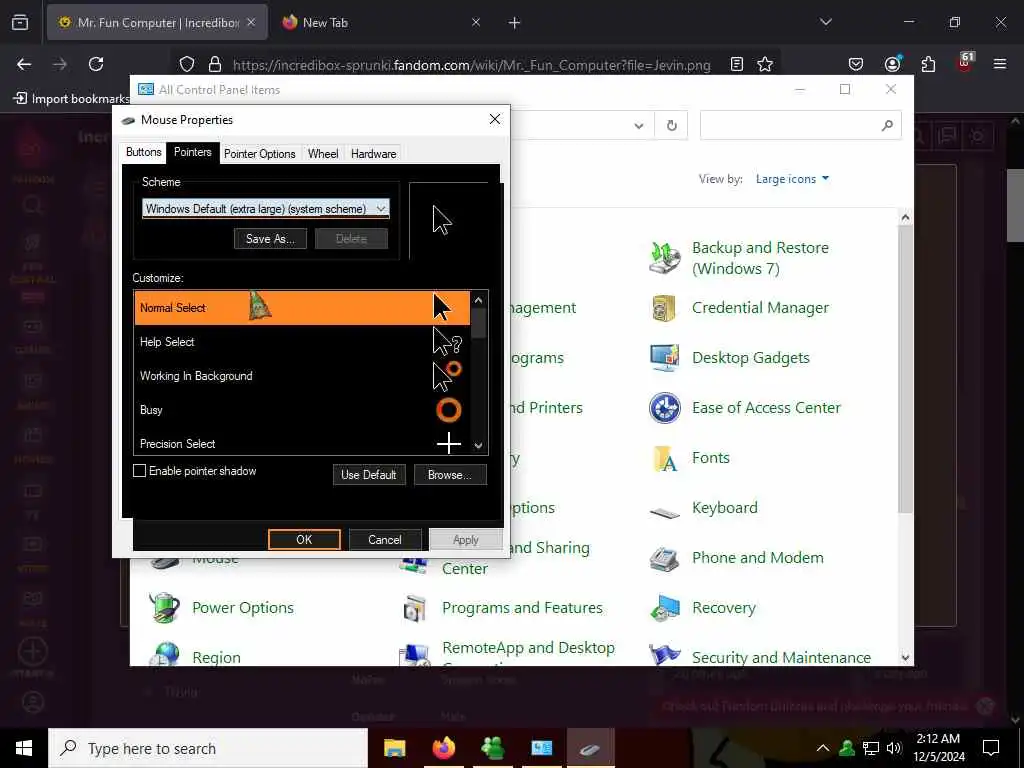1024x768 pixels.
Task: Refresh the Control Panel address bar
Action: point(671,125)
